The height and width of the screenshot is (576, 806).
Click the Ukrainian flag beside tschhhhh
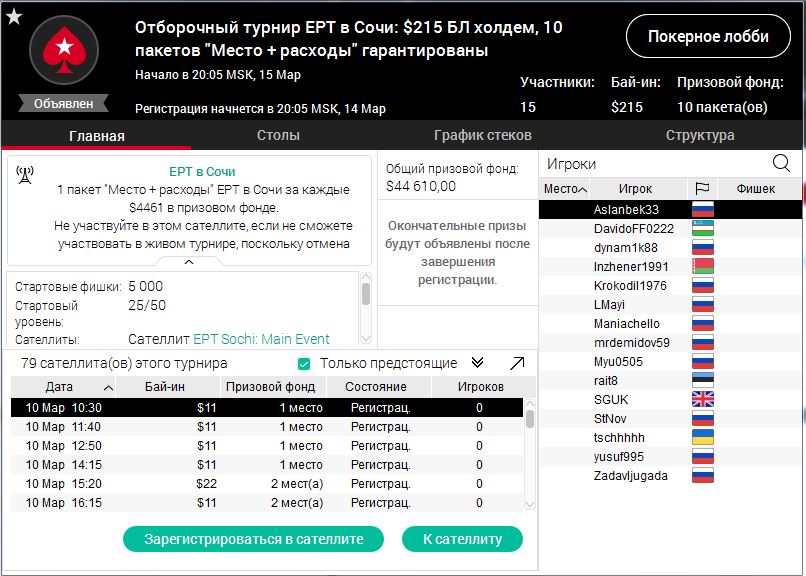(703, 437)
